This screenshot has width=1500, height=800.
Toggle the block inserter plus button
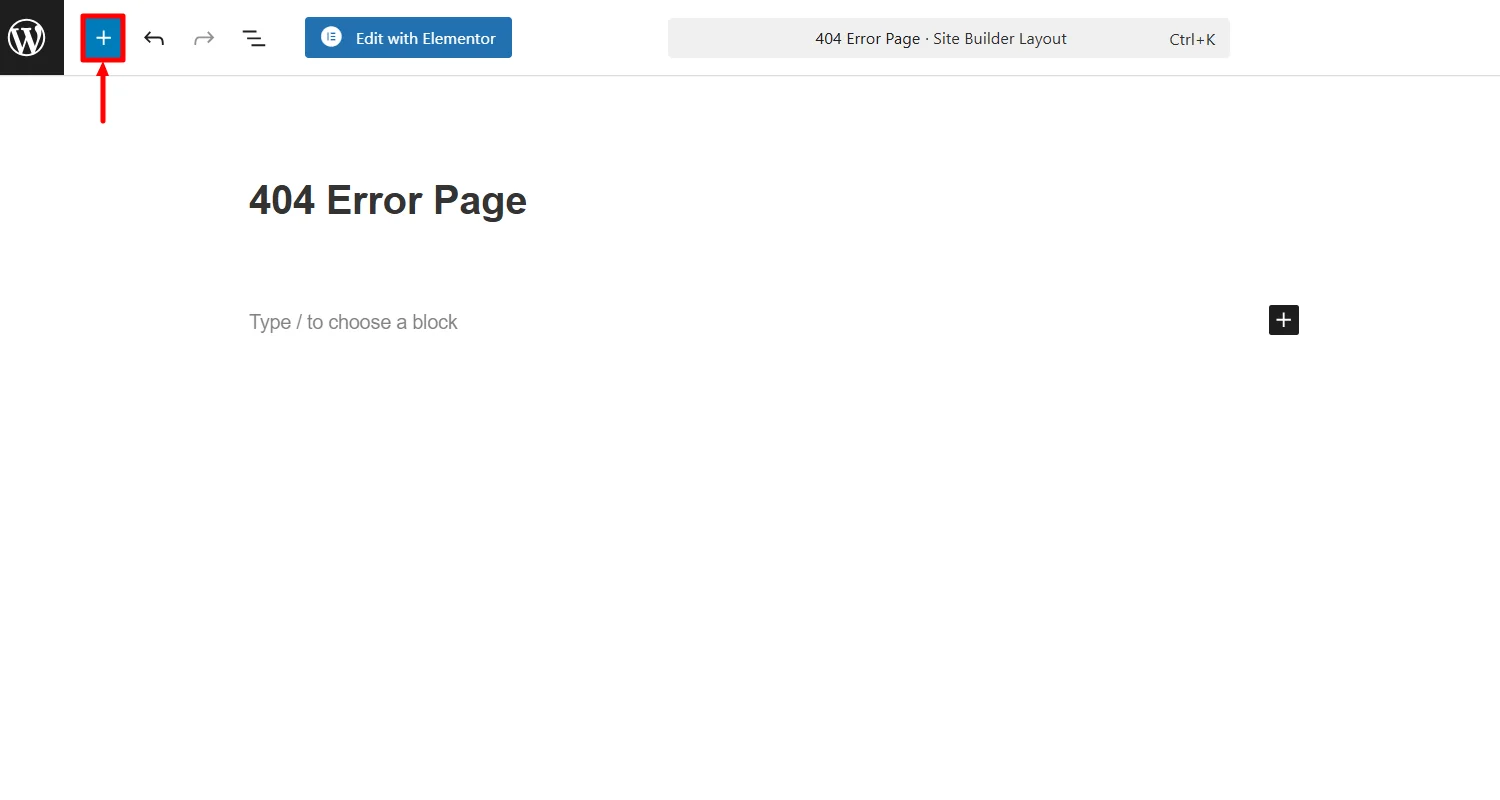tap(103, 38)
